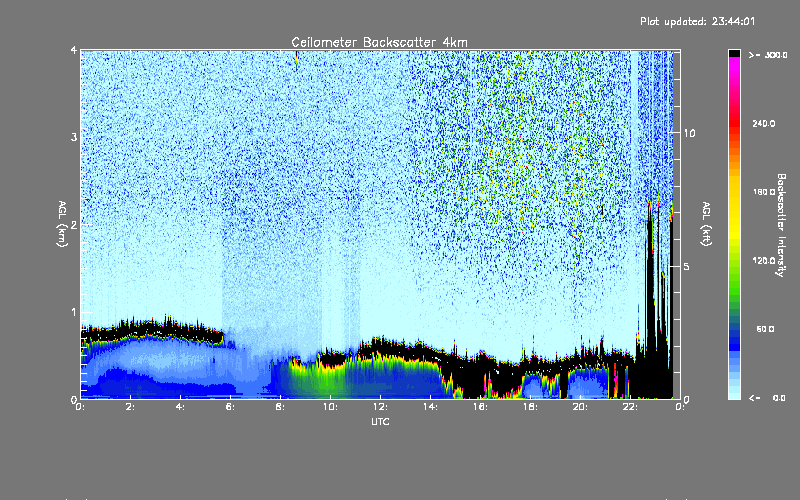Click the '120.0' colorbar value
800x500 pixels.
tap(764, 261)
